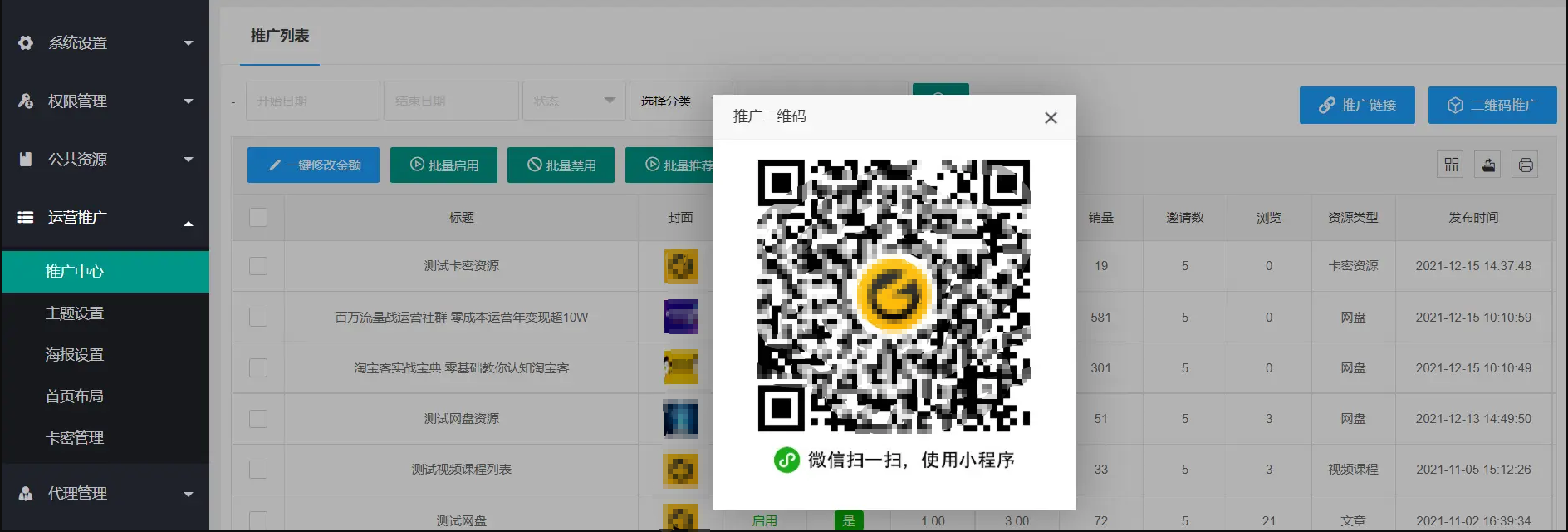
Task: Expand the 系统设置 menu arrow
Action: pos(189,43)
